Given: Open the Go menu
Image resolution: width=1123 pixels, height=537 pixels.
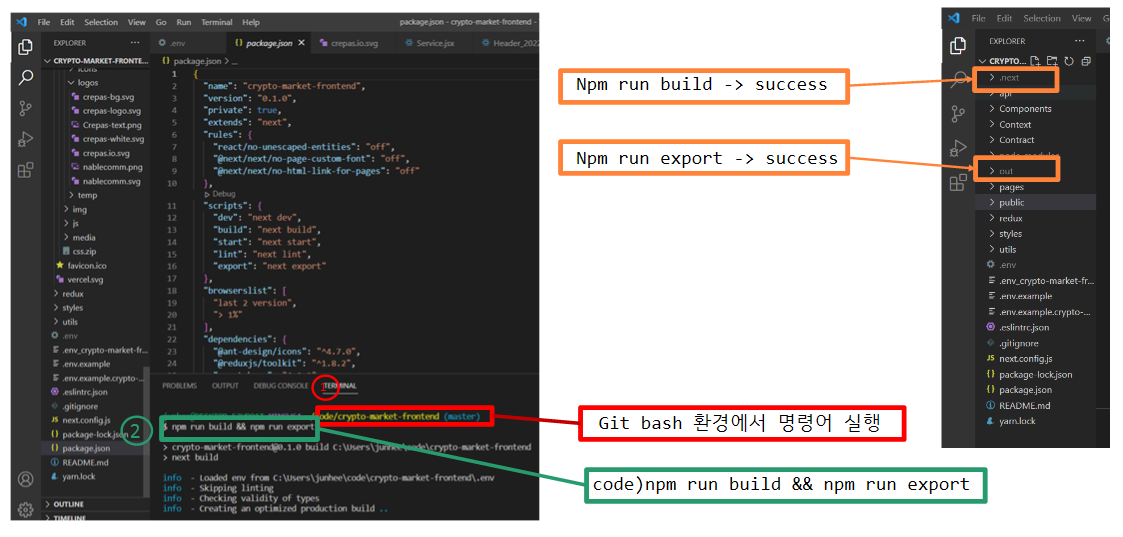Looking at the screenshot, I should pos(160,22).
